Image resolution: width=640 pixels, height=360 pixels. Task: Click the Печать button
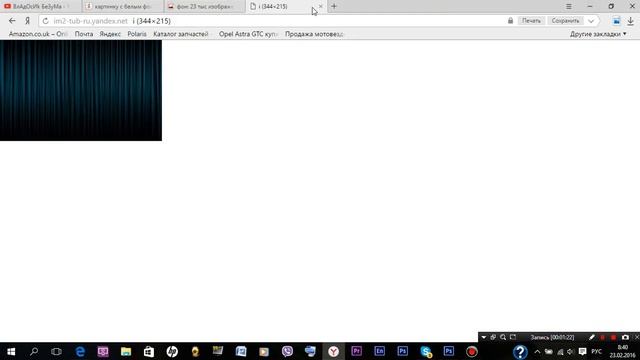coord(531,20)
